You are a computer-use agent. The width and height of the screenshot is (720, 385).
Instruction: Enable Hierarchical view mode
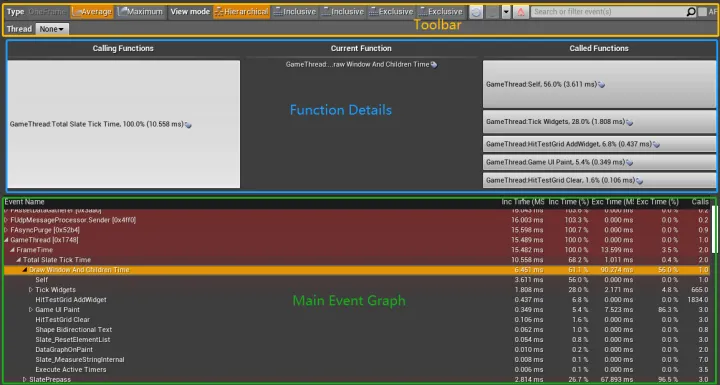pos(242,11)
